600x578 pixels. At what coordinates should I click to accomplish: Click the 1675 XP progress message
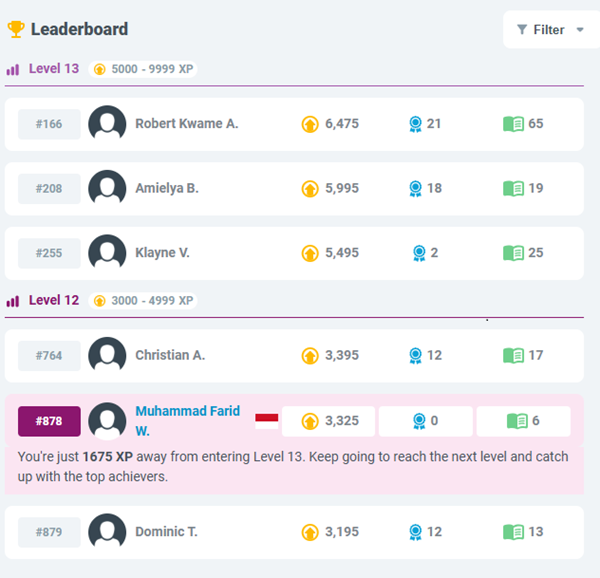pos(293,467)
